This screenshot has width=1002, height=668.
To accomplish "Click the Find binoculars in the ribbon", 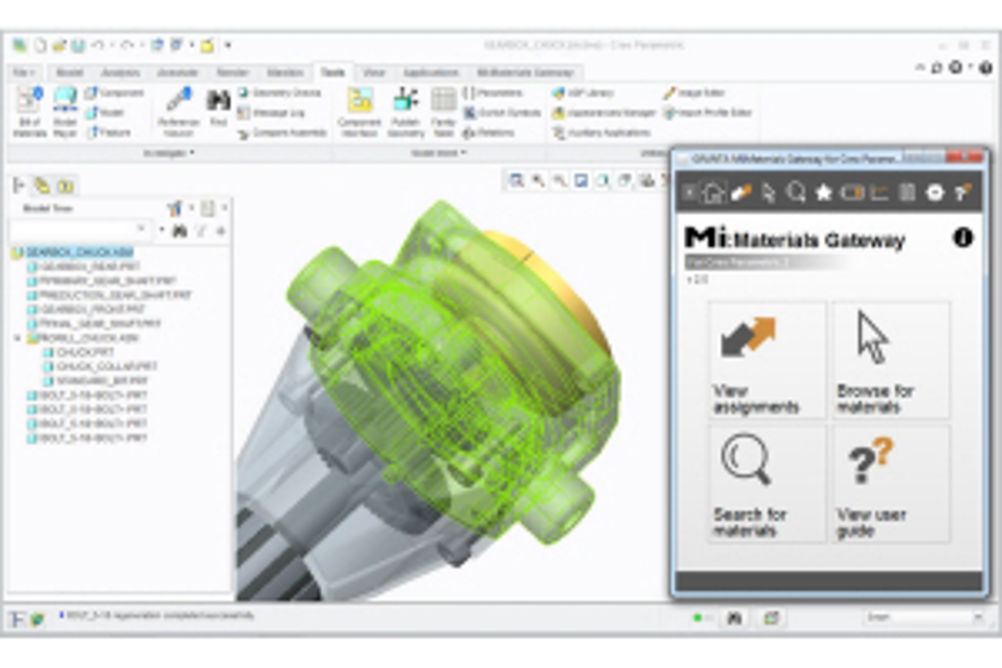I will (x=218, y=107).
